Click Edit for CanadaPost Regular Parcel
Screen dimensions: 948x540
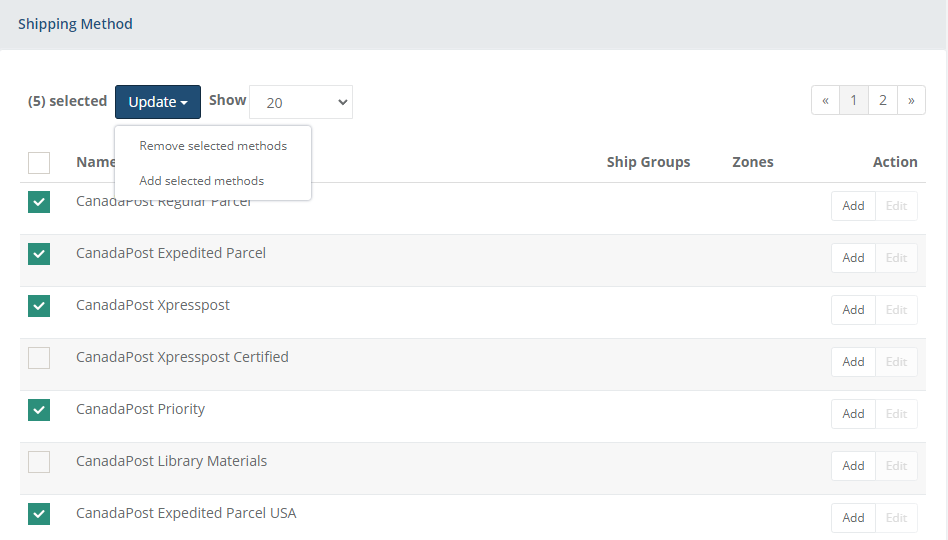pos(896,206)
